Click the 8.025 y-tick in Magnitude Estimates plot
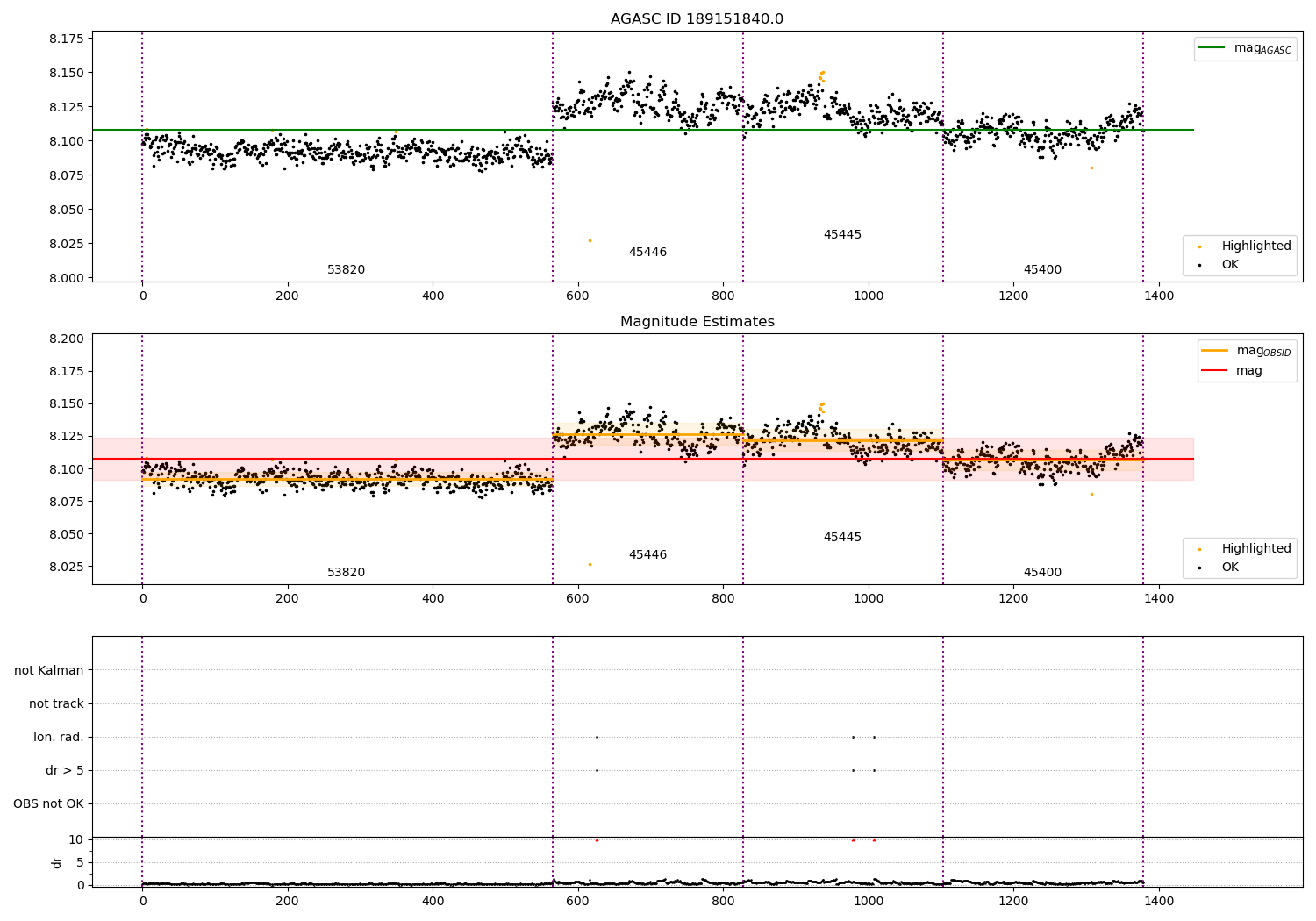 66,567
